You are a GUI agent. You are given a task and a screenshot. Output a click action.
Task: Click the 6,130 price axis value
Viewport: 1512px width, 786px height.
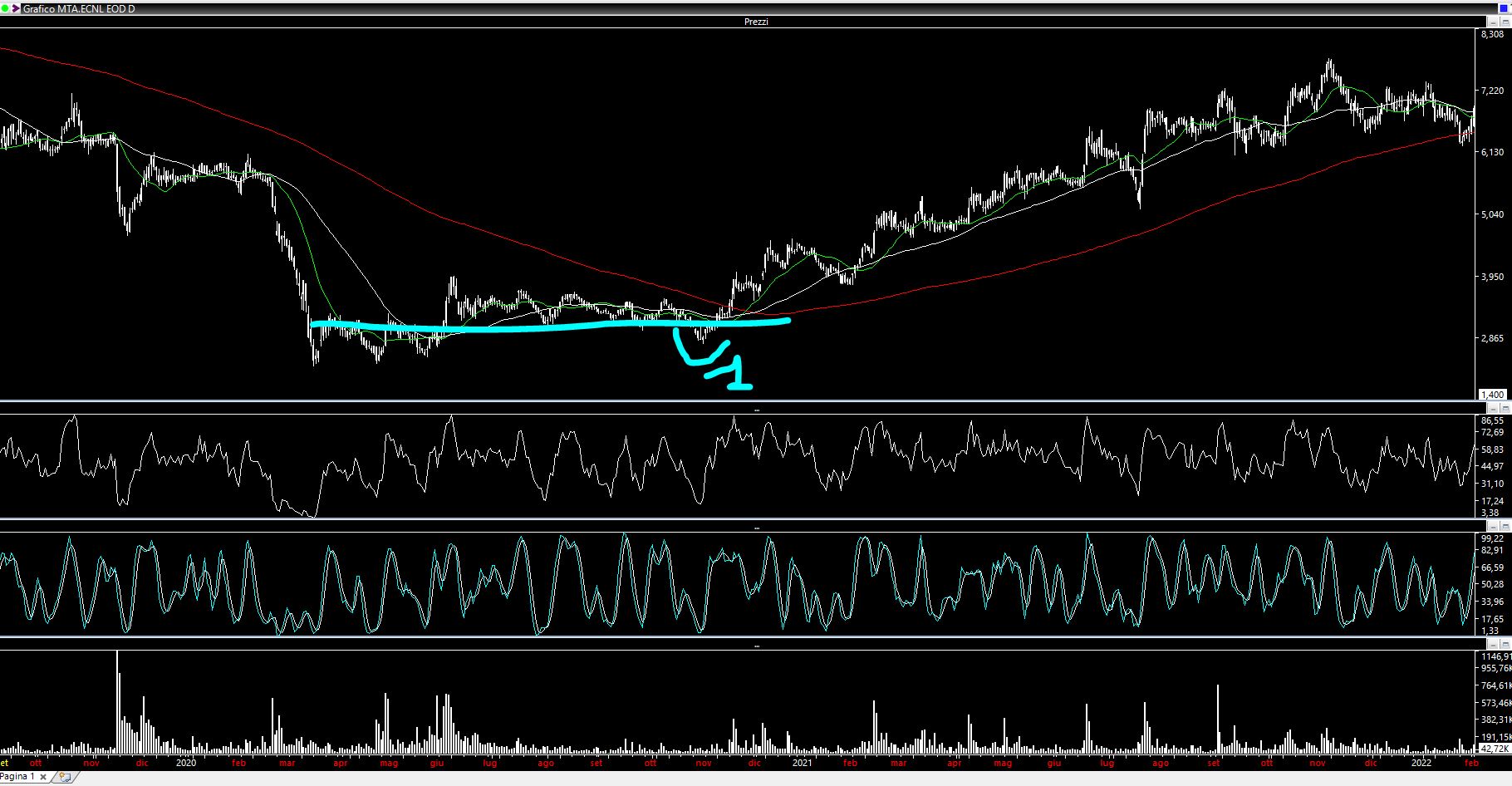click(1493, 152)
